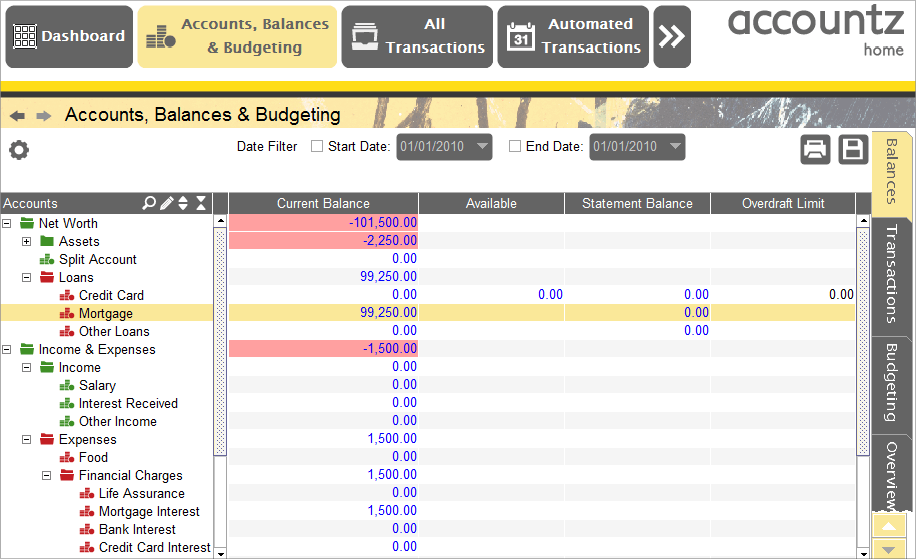
Task: Click the Life Assurance account icon
Action: coord(86,494)
